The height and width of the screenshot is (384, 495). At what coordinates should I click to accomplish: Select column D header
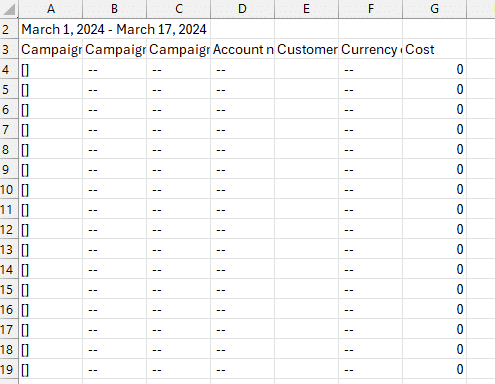[x=242, y=9]
